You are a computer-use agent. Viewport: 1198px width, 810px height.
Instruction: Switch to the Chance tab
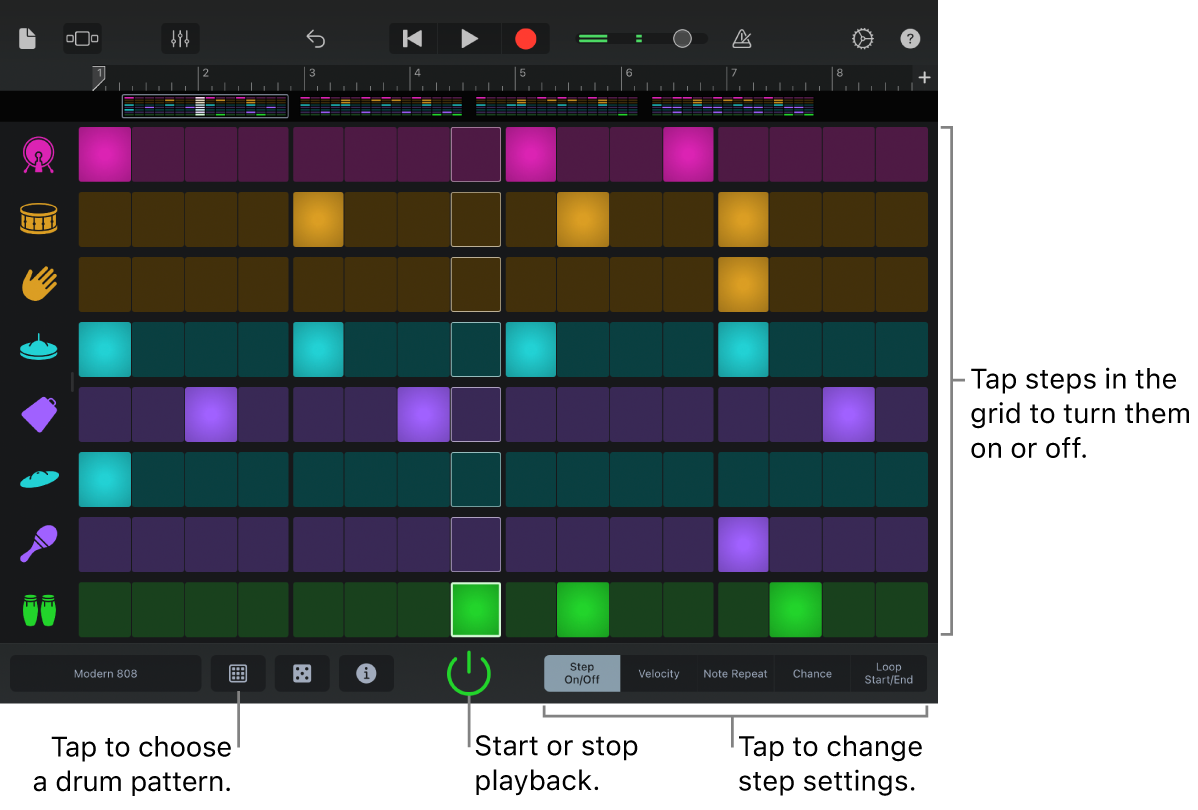[x=812, y=673]
